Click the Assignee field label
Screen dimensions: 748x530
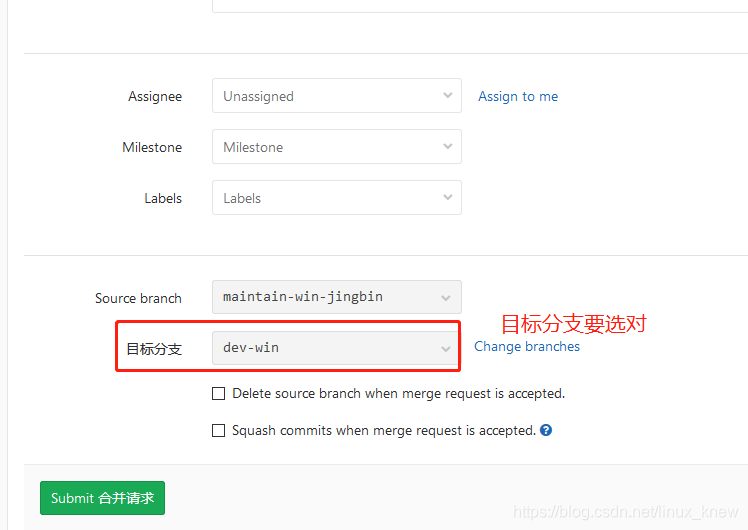[155, 96]
